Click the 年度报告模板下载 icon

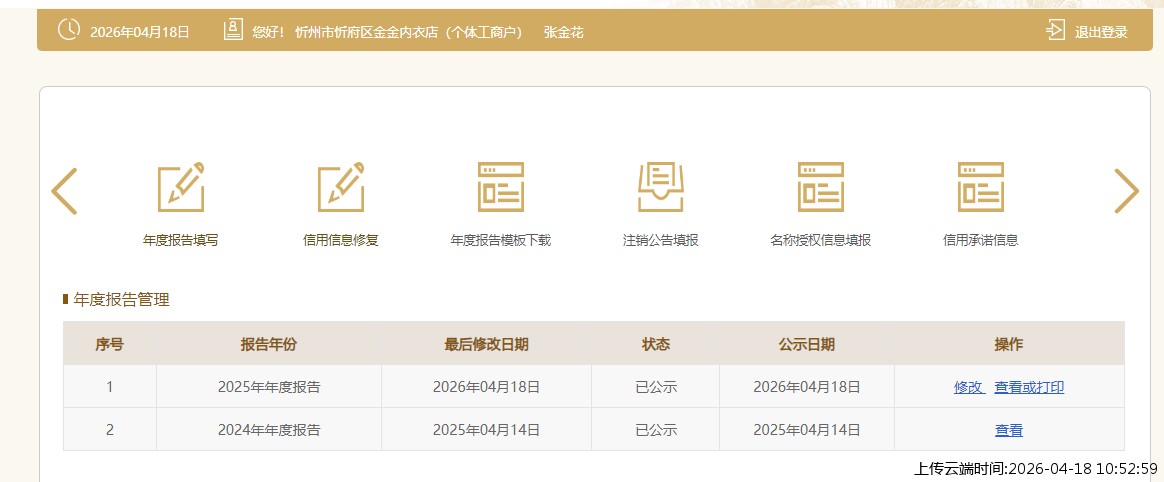click(x=500, y=187)
